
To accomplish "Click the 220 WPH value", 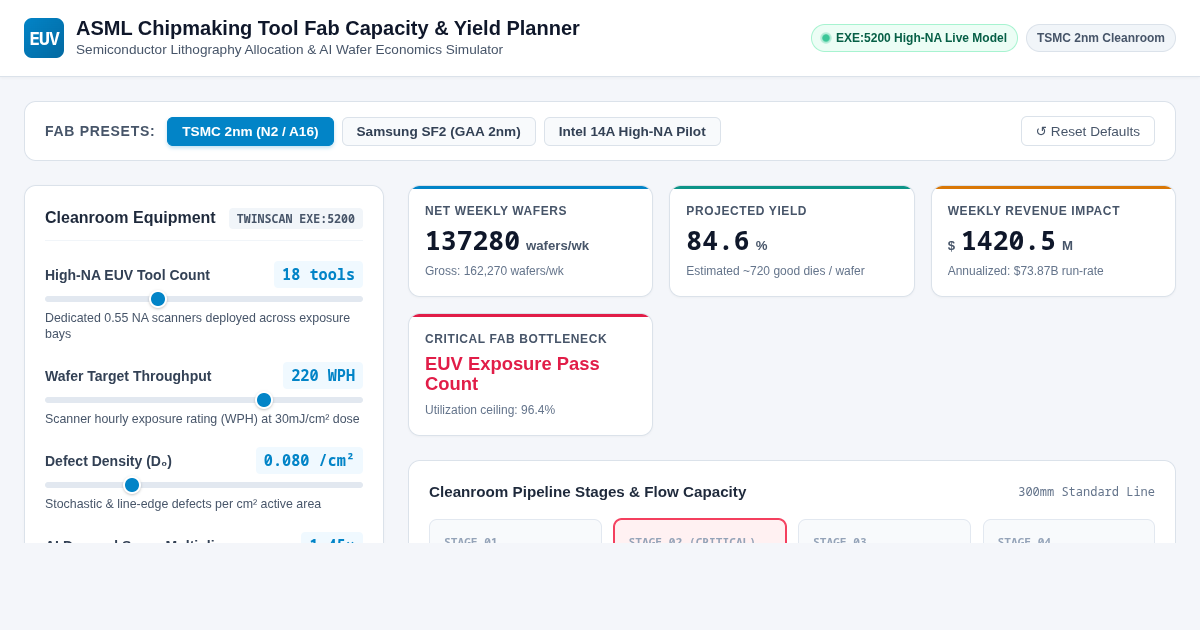I will pos(323,376).
